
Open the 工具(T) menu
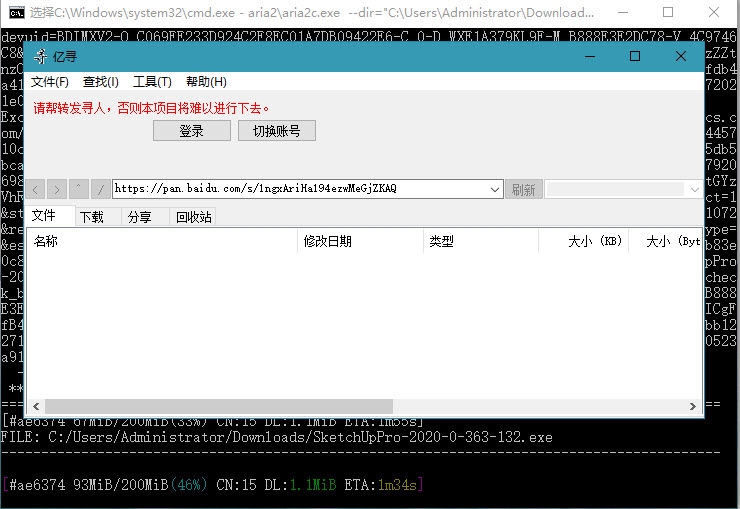(152, 82)
